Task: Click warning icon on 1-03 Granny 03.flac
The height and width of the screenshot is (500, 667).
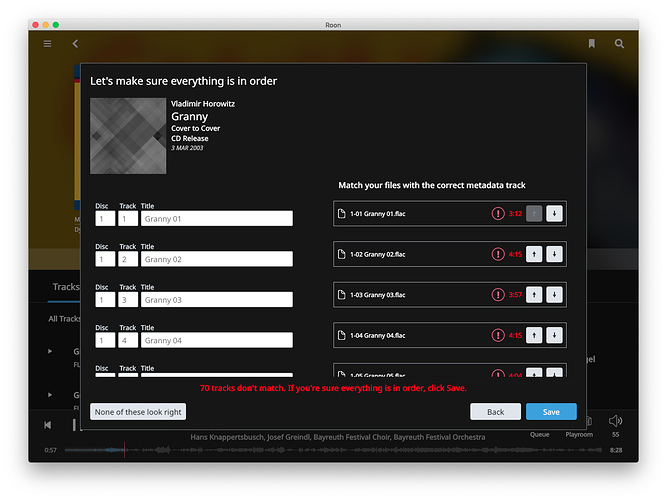Action: coord(498,294)
